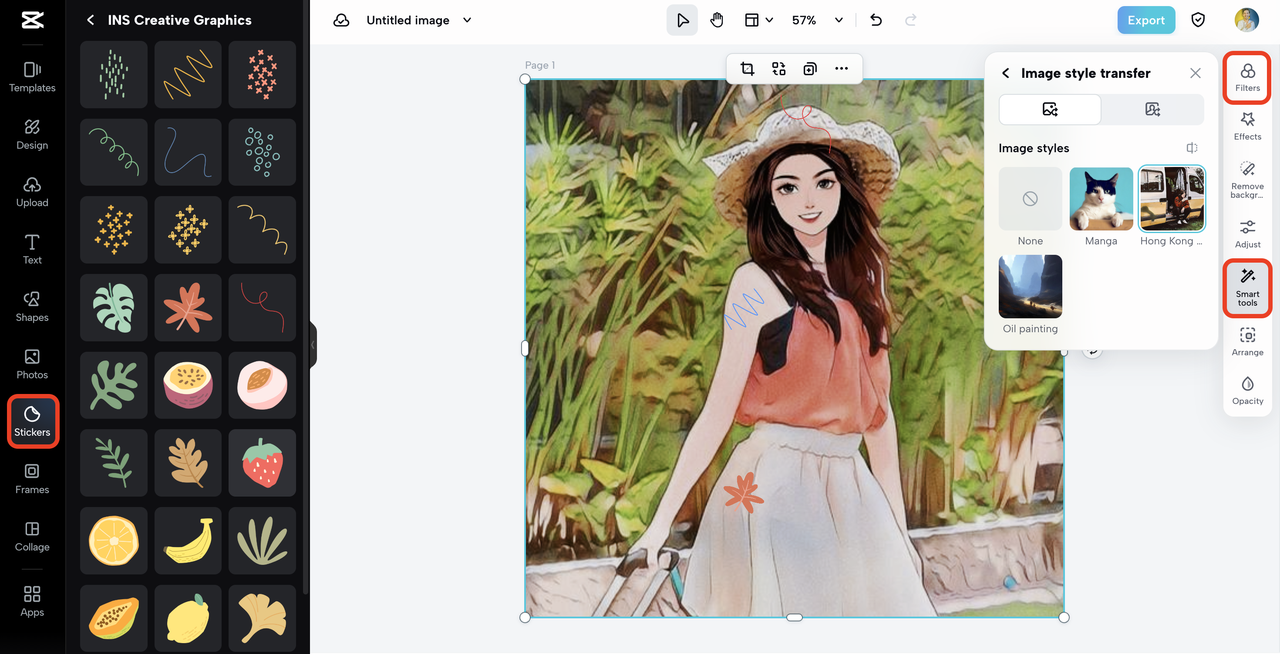This screenshot has height=654, width=1280.
Task: Open the Effects panel
Action: coord(1247,126)
